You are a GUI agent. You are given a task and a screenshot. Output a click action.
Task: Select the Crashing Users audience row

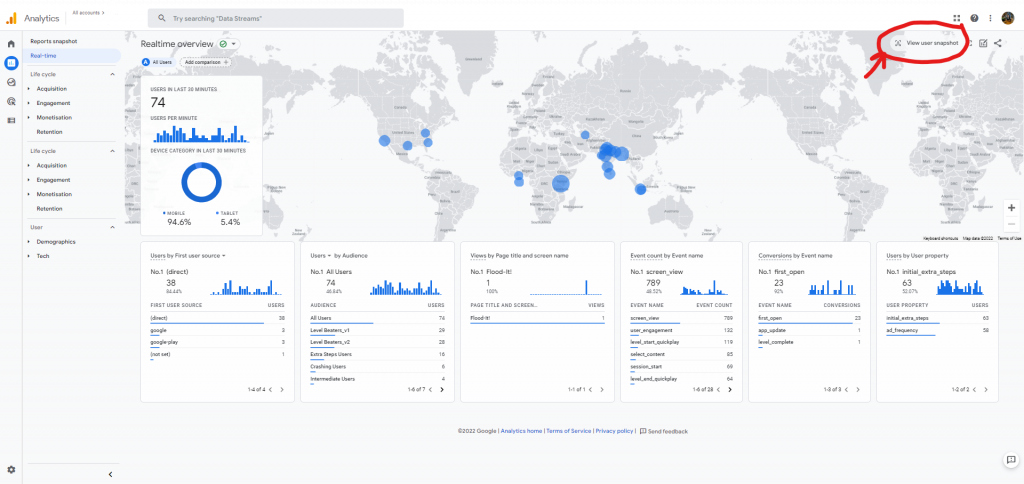pos(377,366)
